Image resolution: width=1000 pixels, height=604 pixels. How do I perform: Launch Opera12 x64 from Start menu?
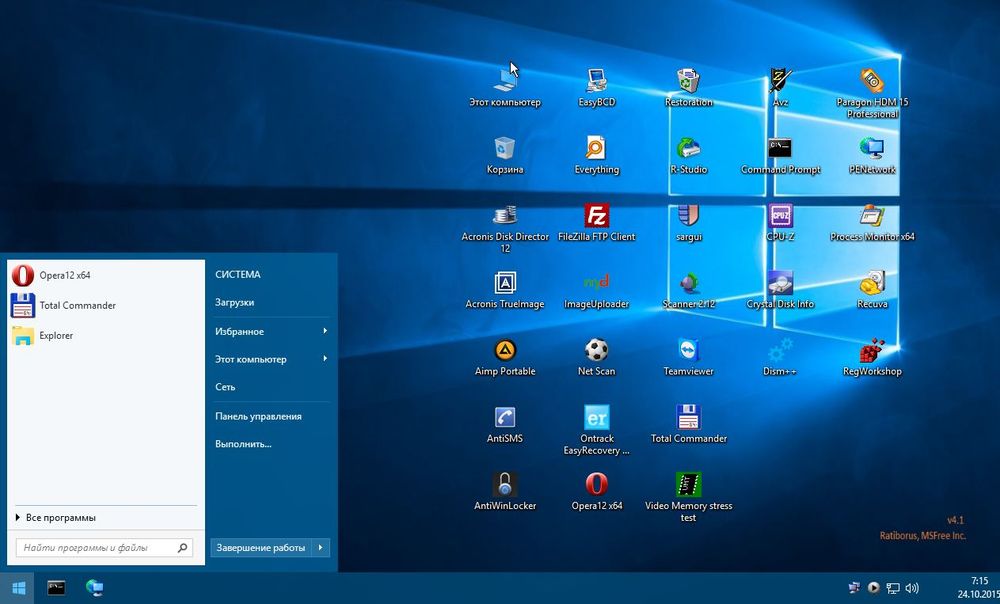pyautogui.click(x=105, y=276)
